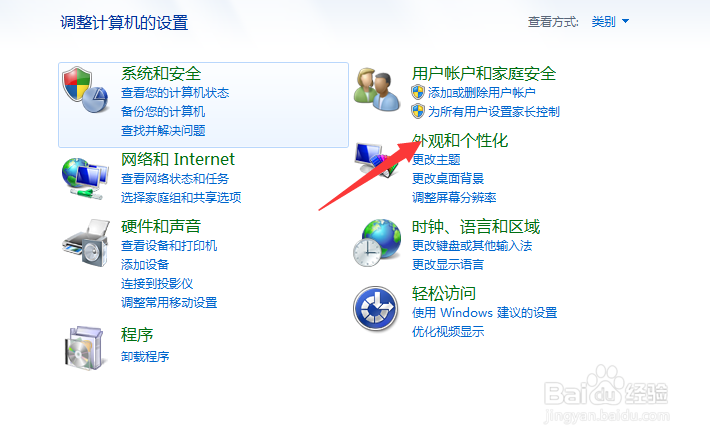Click 查看设备和打印机 link
The height and width of the screenshot is (441, 710).
[x=169, y=245]
